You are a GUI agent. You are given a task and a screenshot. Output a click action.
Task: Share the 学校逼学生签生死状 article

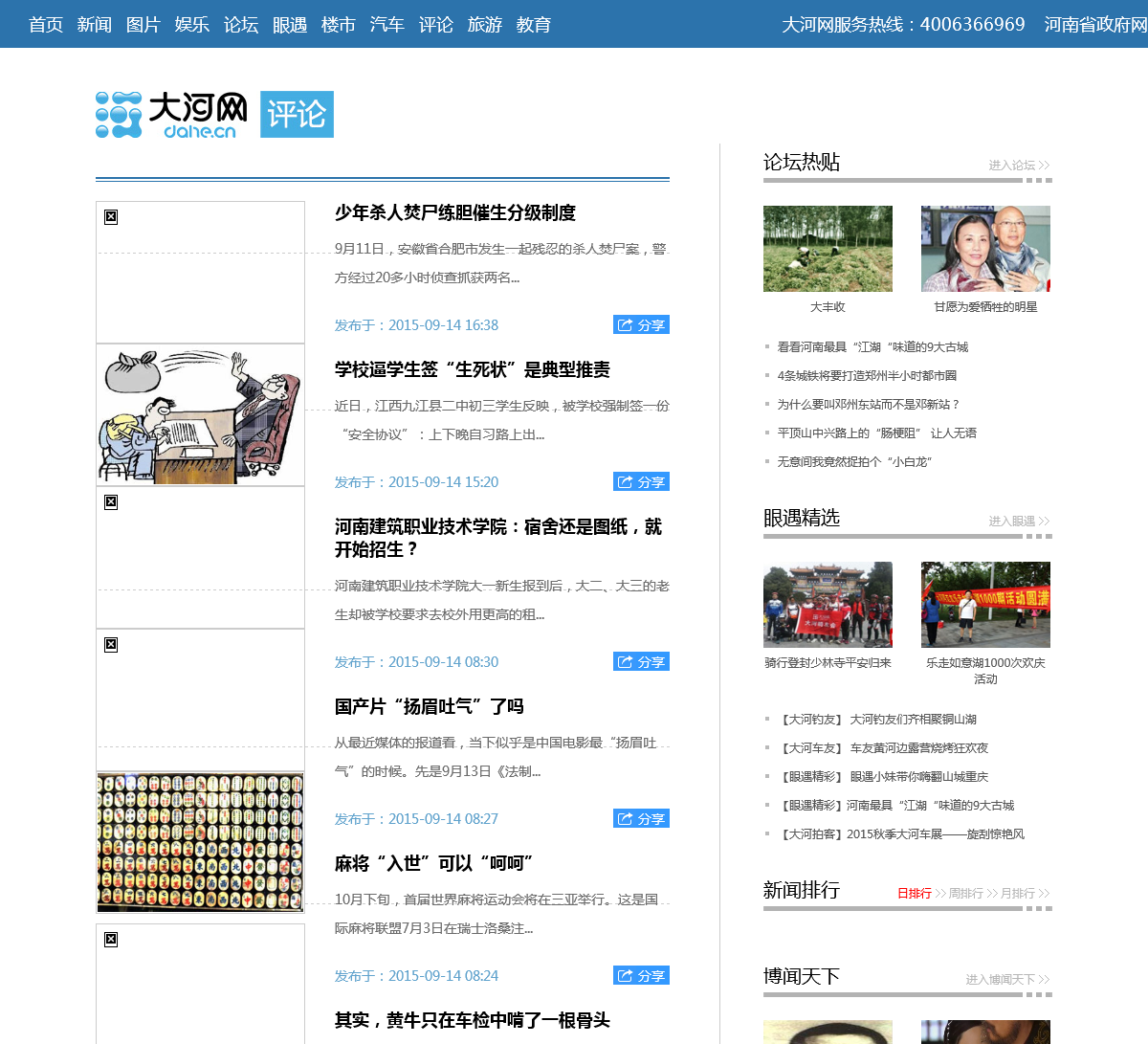[641, 482]
